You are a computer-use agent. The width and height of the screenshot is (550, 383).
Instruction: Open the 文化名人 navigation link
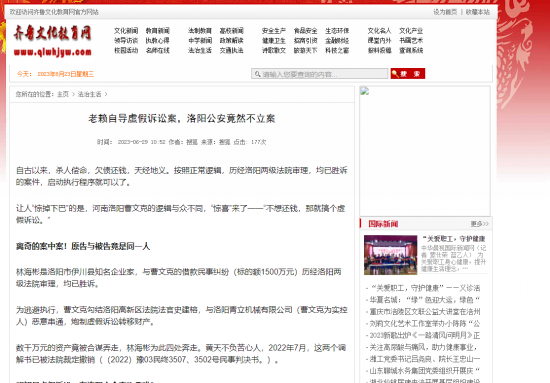[x=379, y=31]
